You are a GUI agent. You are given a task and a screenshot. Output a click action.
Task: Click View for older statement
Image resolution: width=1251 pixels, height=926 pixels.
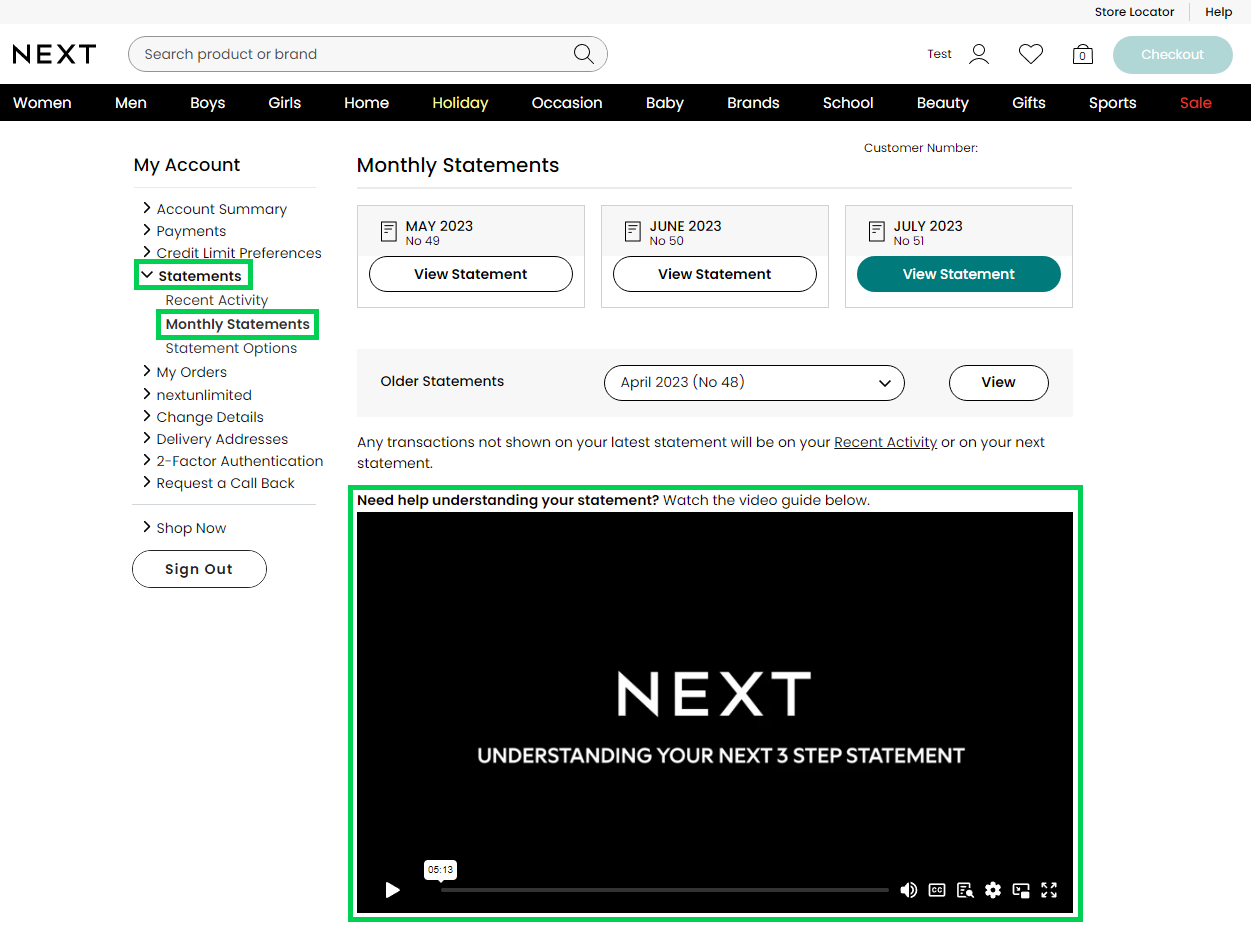click(x=999, y=382)
